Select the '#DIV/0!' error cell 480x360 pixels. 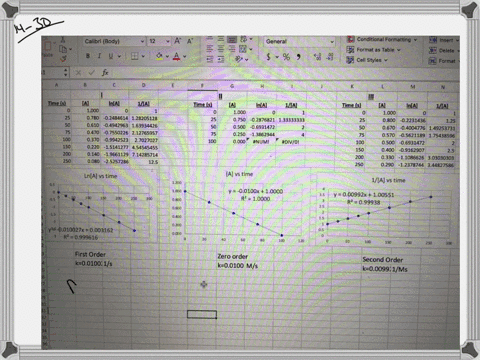(291, 142)
